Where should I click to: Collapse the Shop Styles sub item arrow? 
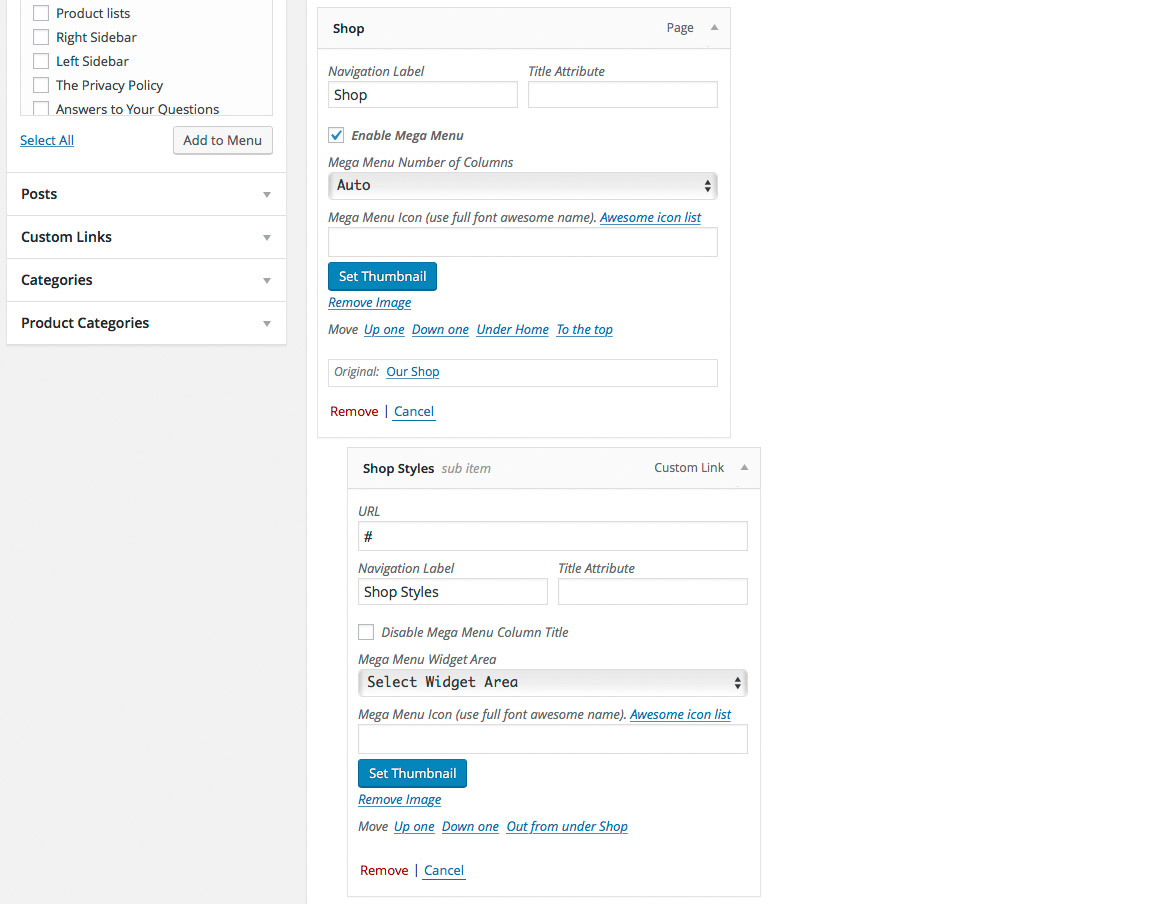(744, 467)
